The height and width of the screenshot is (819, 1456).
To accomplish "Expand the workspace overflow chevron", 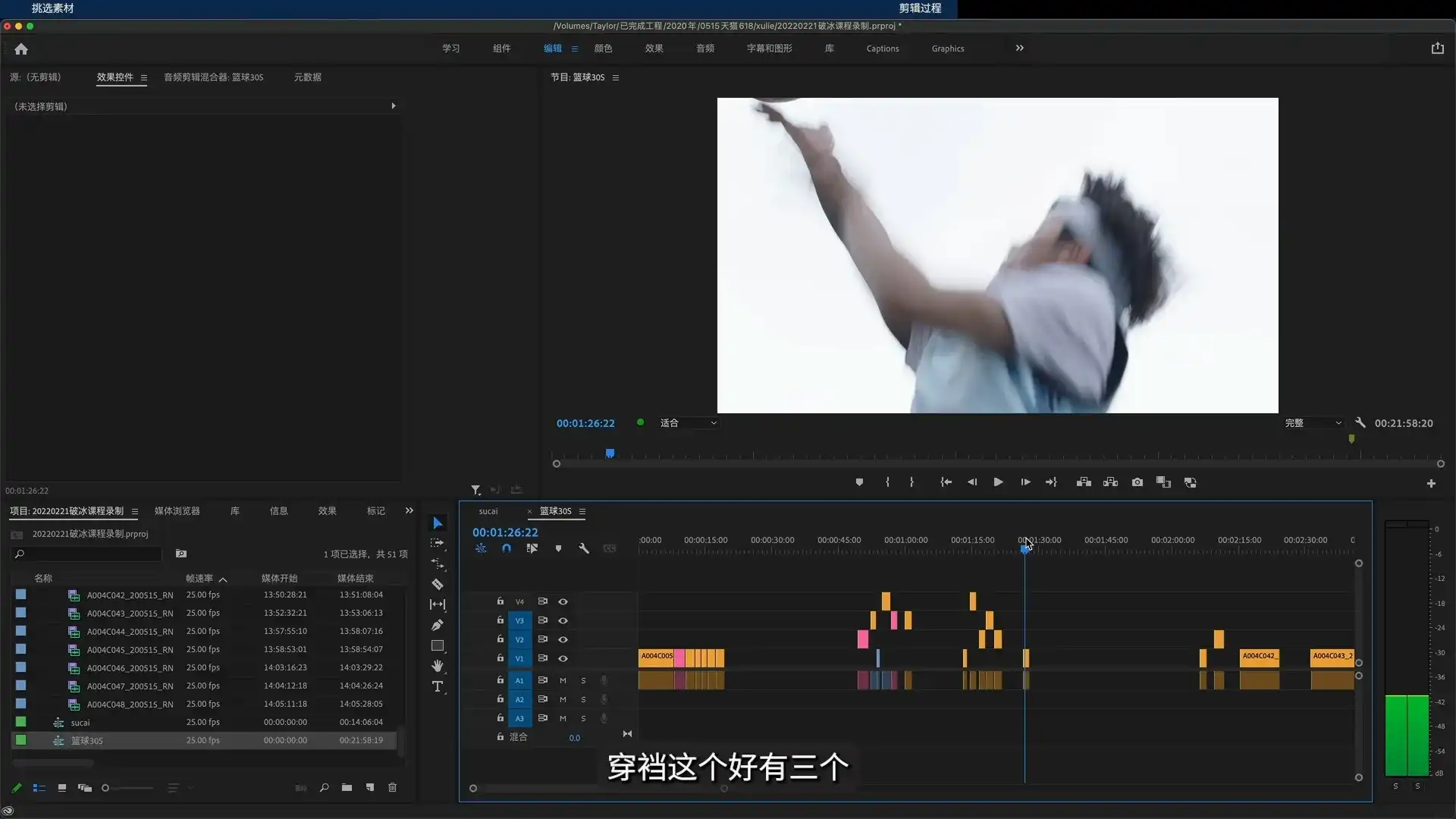I will point(1020,48).
